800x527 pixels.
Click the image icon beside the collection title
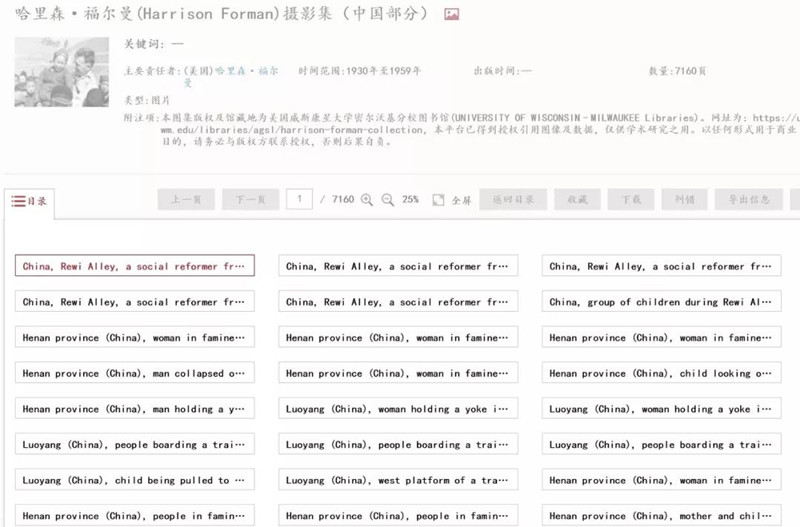point(451,15)
